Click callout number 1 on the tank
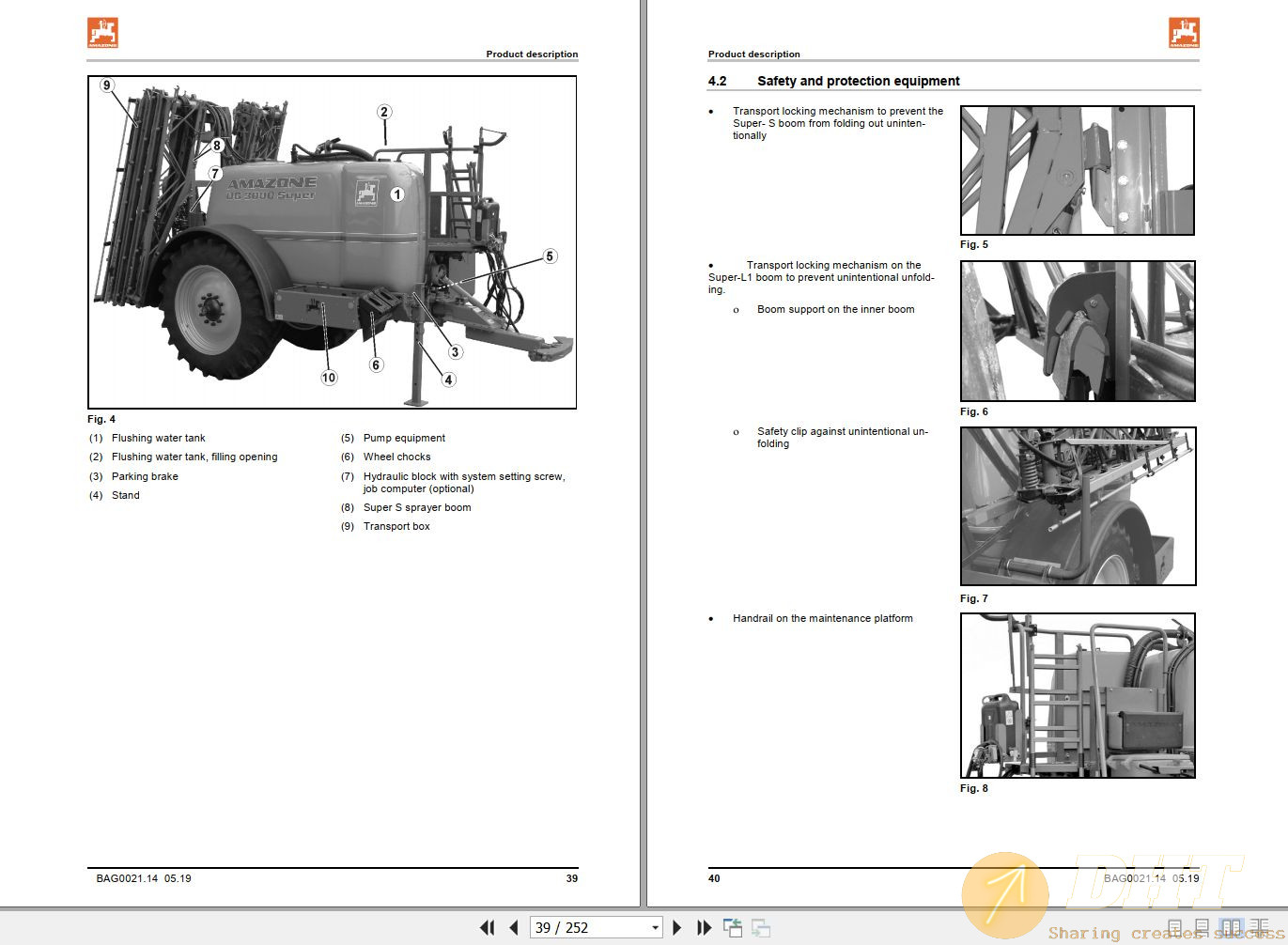The height and width of the screenshot is (945, 1288). [x=397, y=194]
